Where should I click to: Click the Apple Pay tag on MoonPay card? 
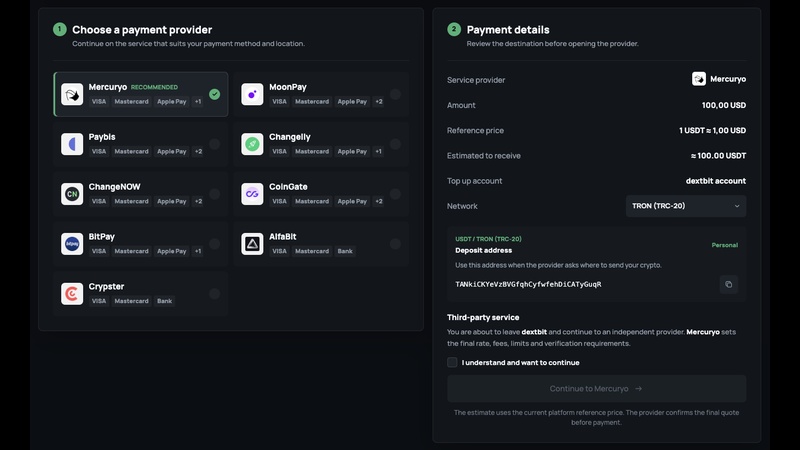(352, 102)
